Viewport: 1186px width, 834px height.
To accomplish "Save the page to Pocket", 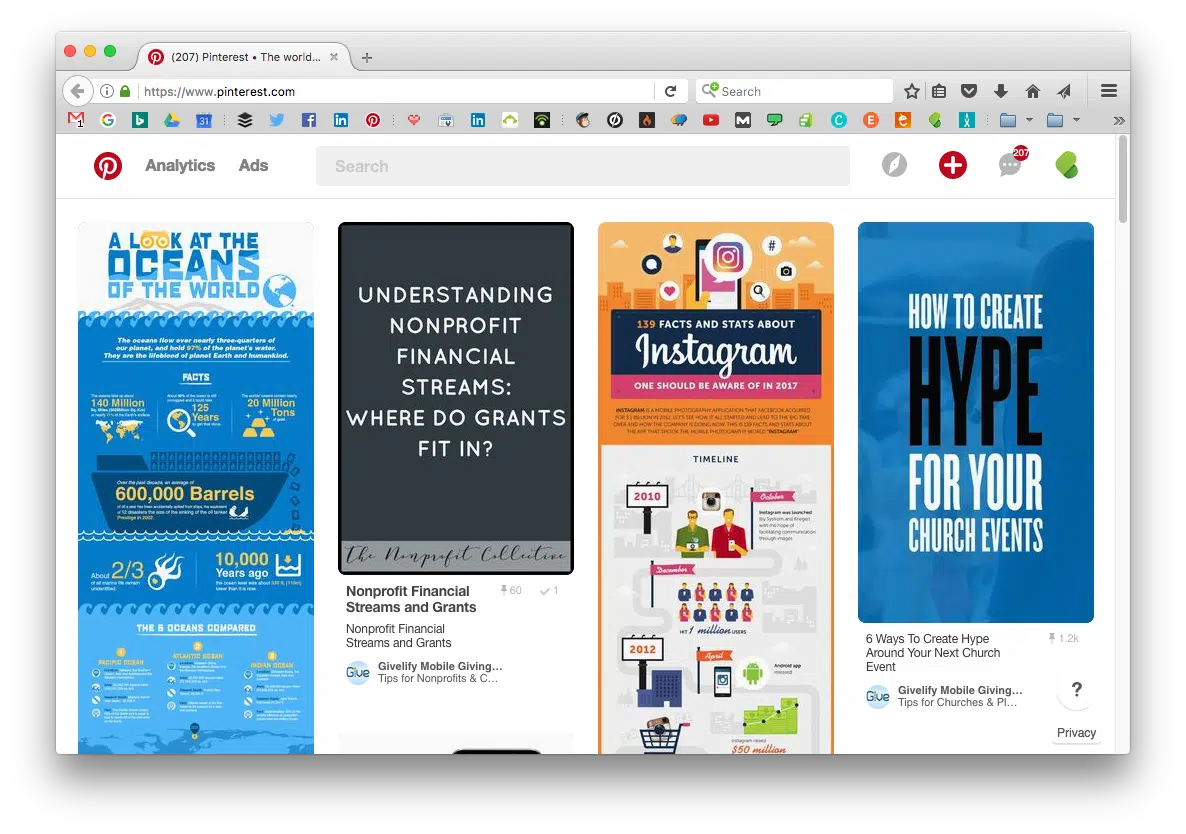I will pyautogui.click(x=969, y=91).
